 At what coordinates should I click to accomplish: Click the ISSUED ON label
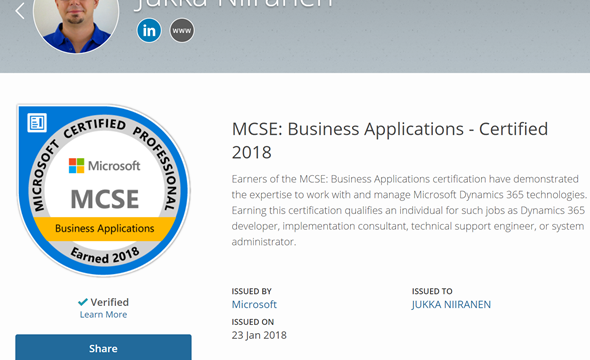click(x=252, y=322)
